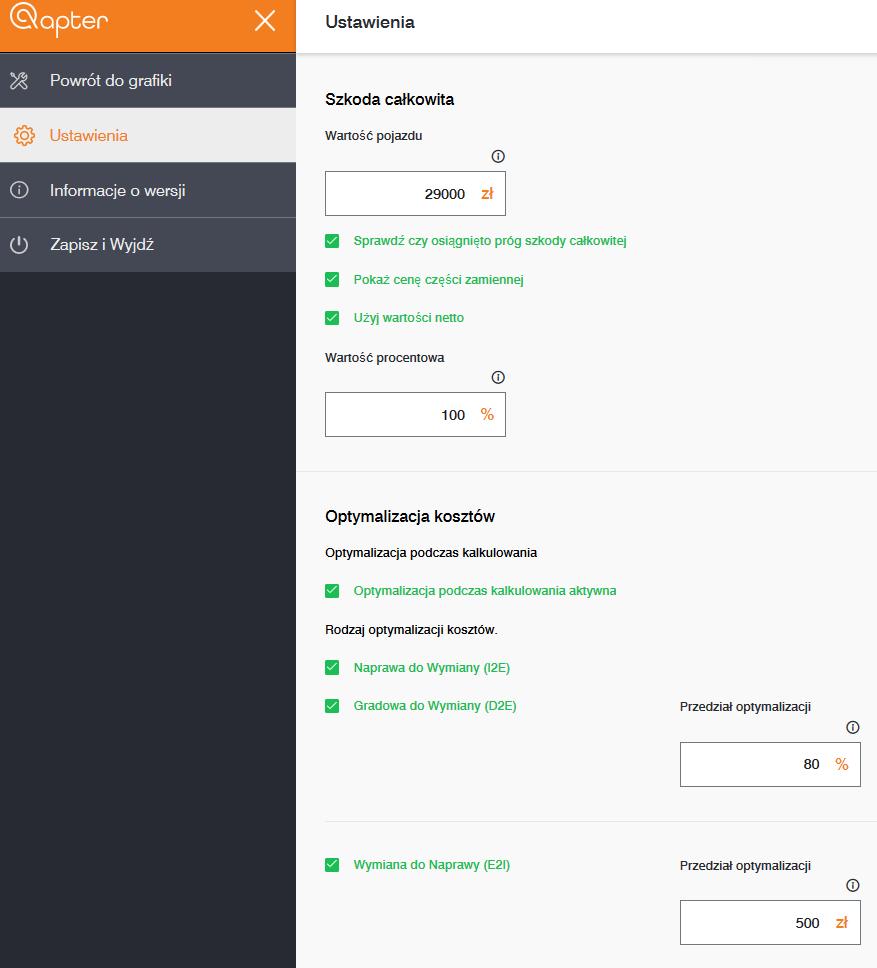The width and height of the screenshot is (877, 968).
Task: Toggle Gradowa do Wymiany (D2E) checkbox
Action: pyautogui.click(x=332, y=706)
